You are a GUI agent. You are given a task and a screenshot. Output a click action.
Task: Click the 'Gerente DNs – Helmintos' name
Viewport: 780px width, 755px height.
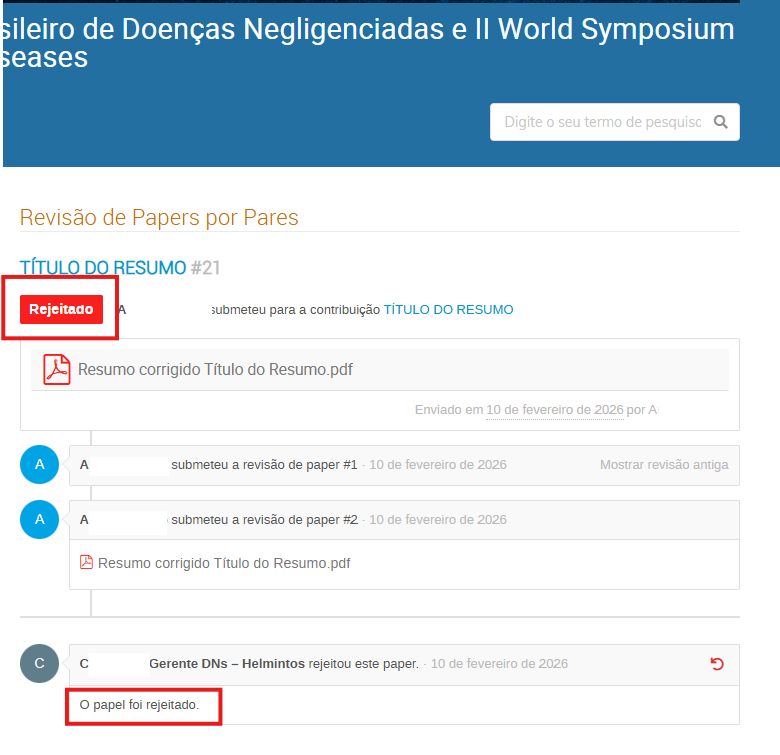pos(226,664)
